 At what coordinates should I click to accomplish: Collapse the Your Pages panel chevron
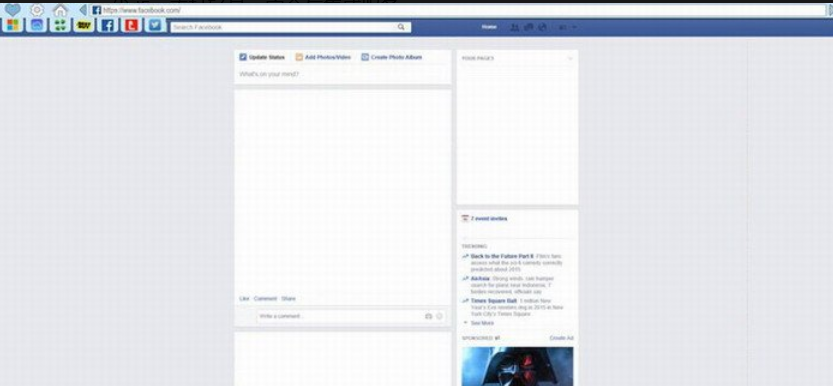coord(571,58)
